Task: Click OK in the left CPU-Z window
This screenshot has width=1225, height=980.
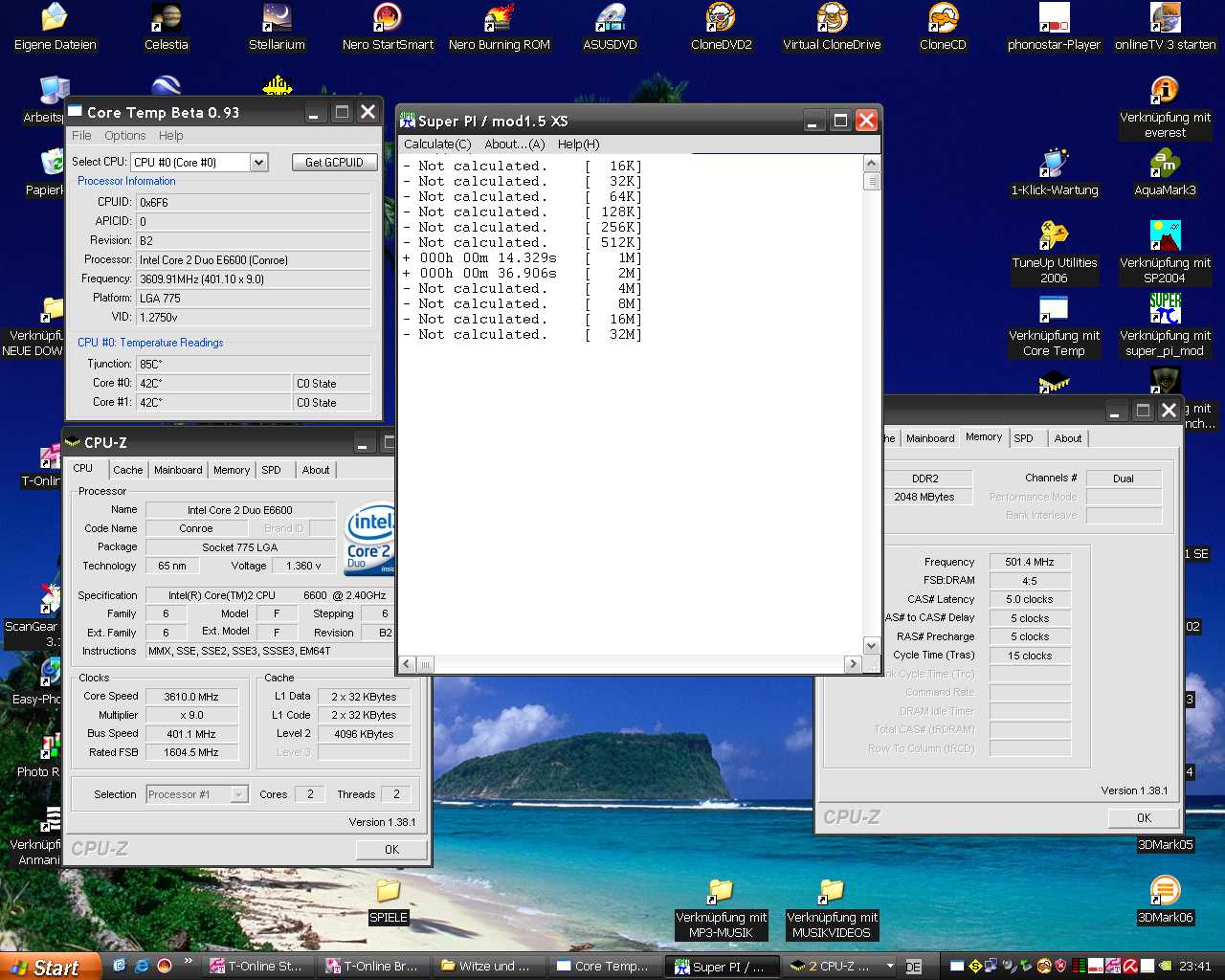Action: pos(391,850)
